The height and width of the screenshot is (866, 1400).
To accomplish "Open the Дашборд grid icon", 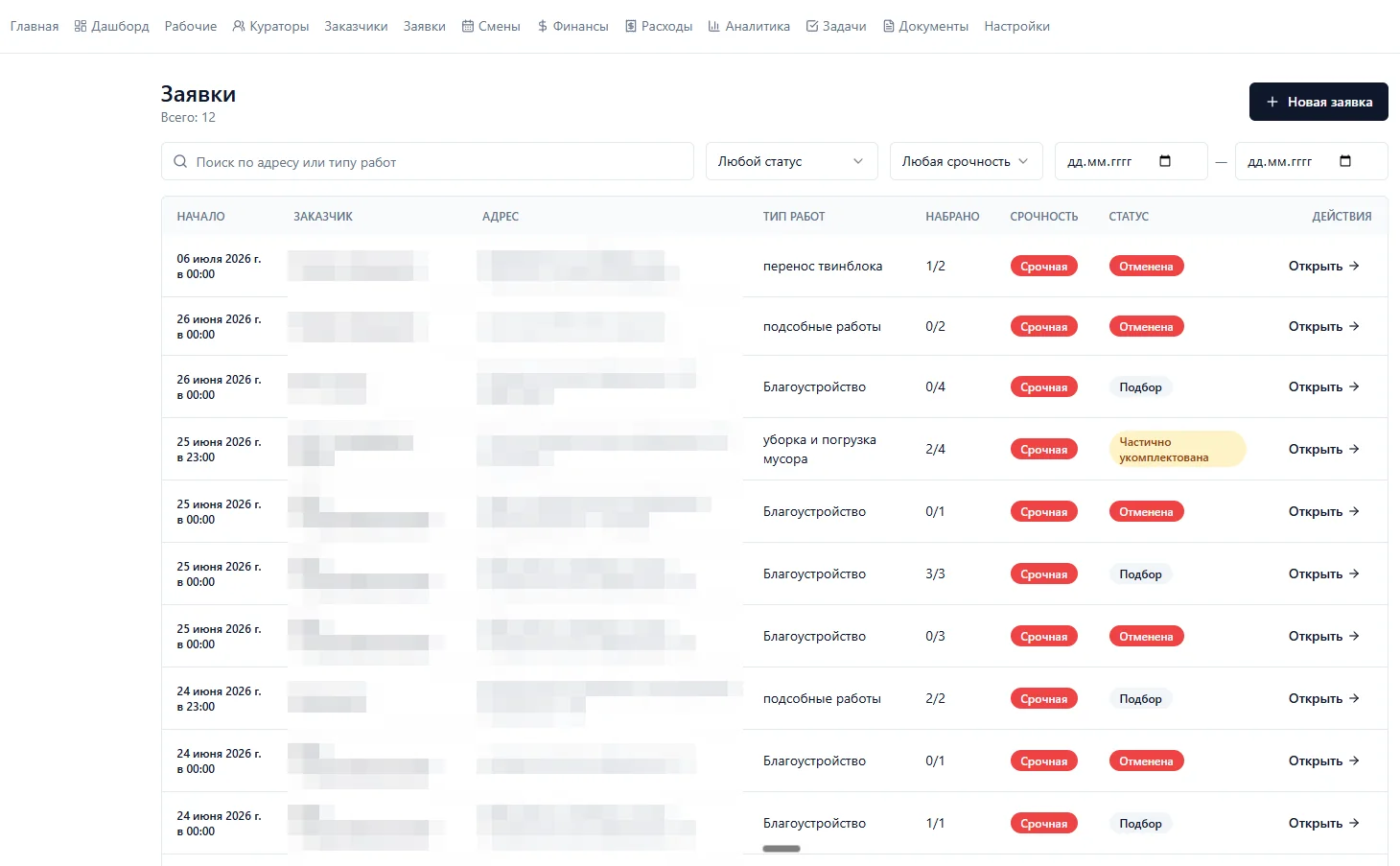I will (81, 26).
